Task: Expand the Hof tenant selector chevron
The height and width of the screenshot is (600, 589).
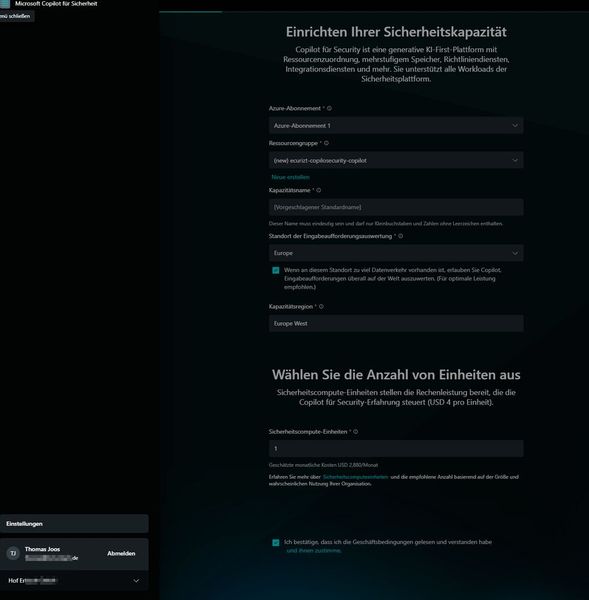Action: click(136, 580)
